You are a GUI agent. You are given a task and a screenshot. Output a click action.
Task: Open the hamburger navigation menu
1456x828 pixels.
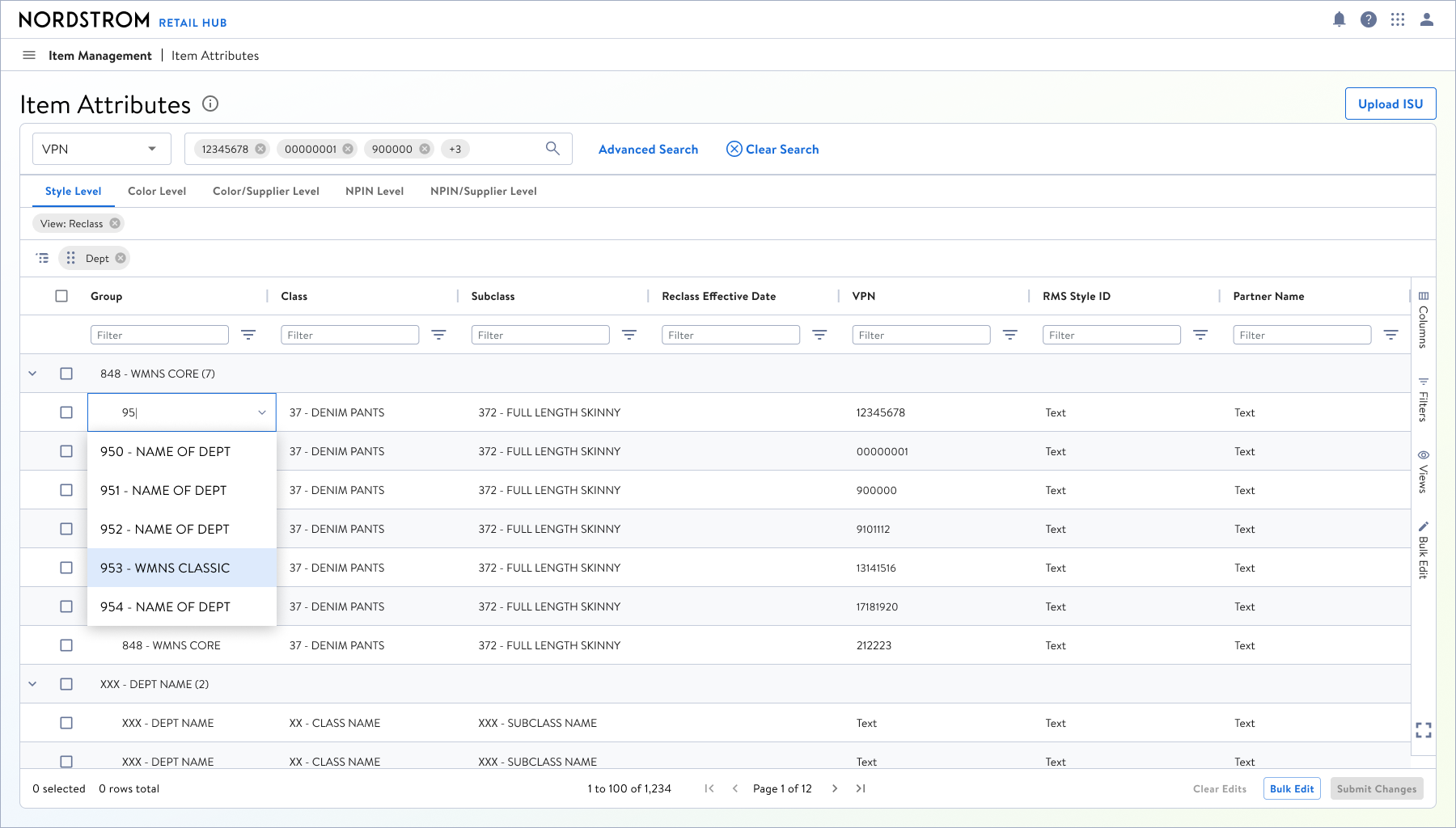(29, 55)
